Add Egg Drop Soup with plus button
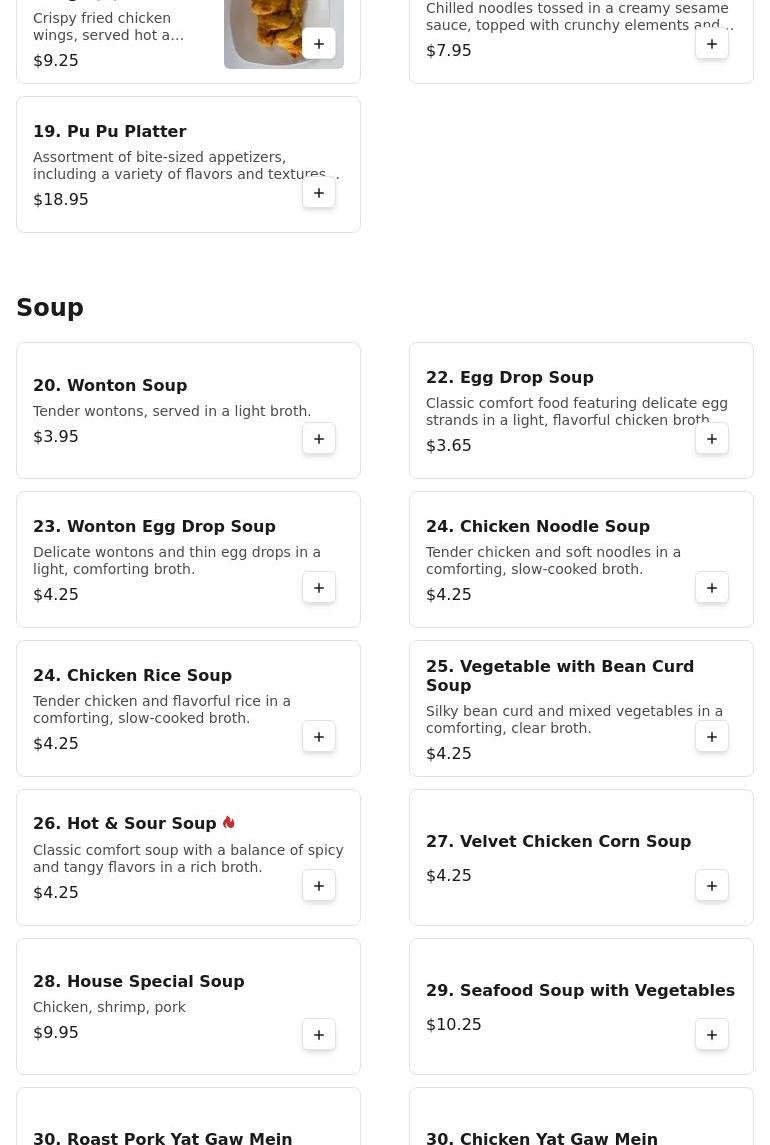The width and height of the screenshot is (770, 1145). point(712,439)
